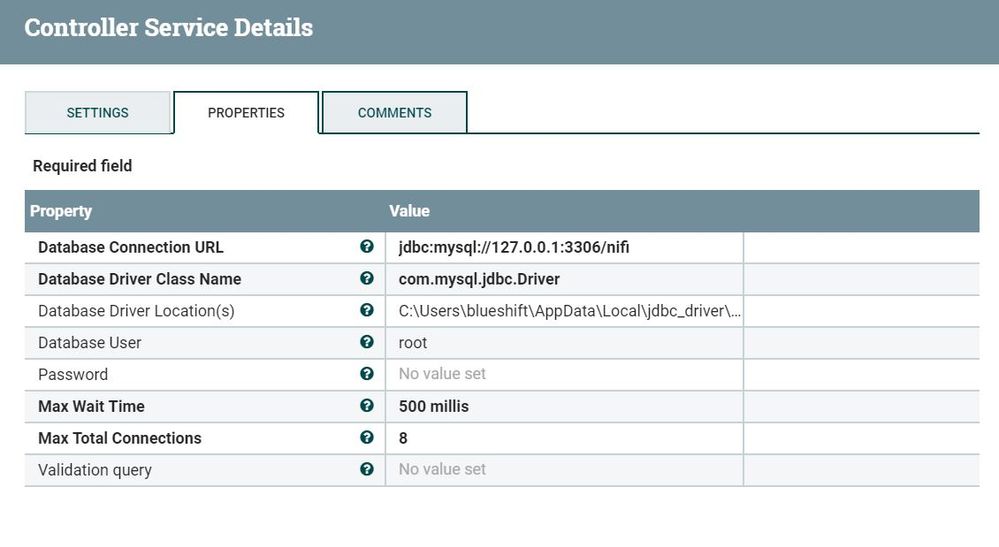Edit the Database User root value

pos(564,343)
